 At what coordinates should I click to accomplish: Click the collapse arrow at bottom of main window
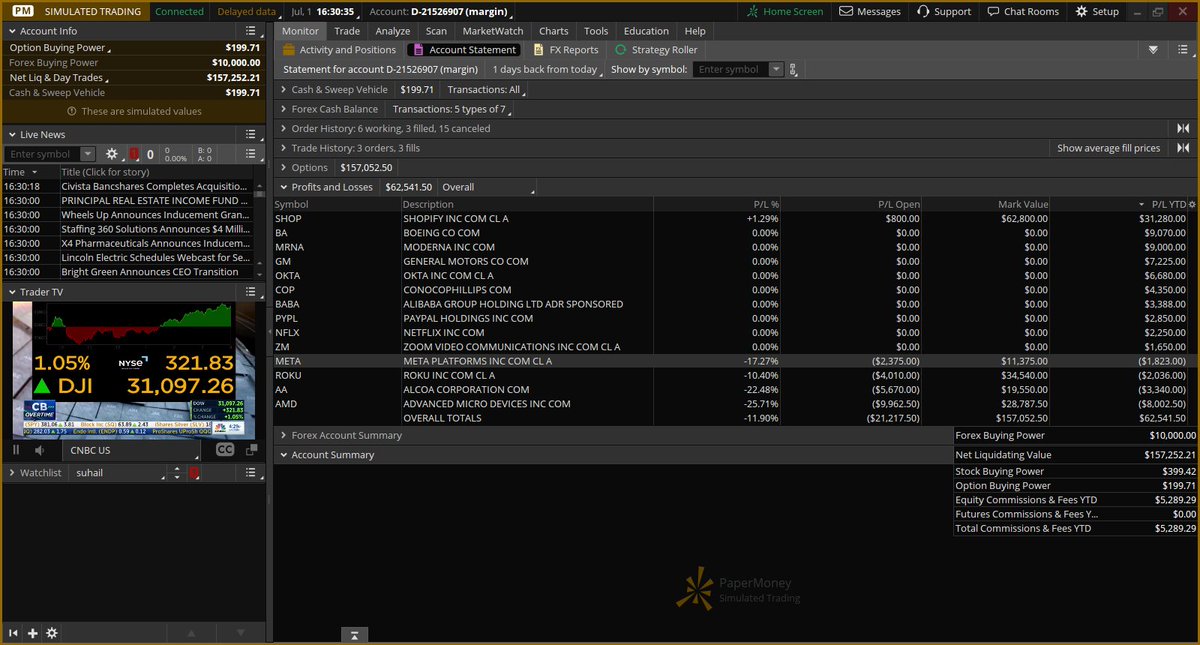click(354, 635)
